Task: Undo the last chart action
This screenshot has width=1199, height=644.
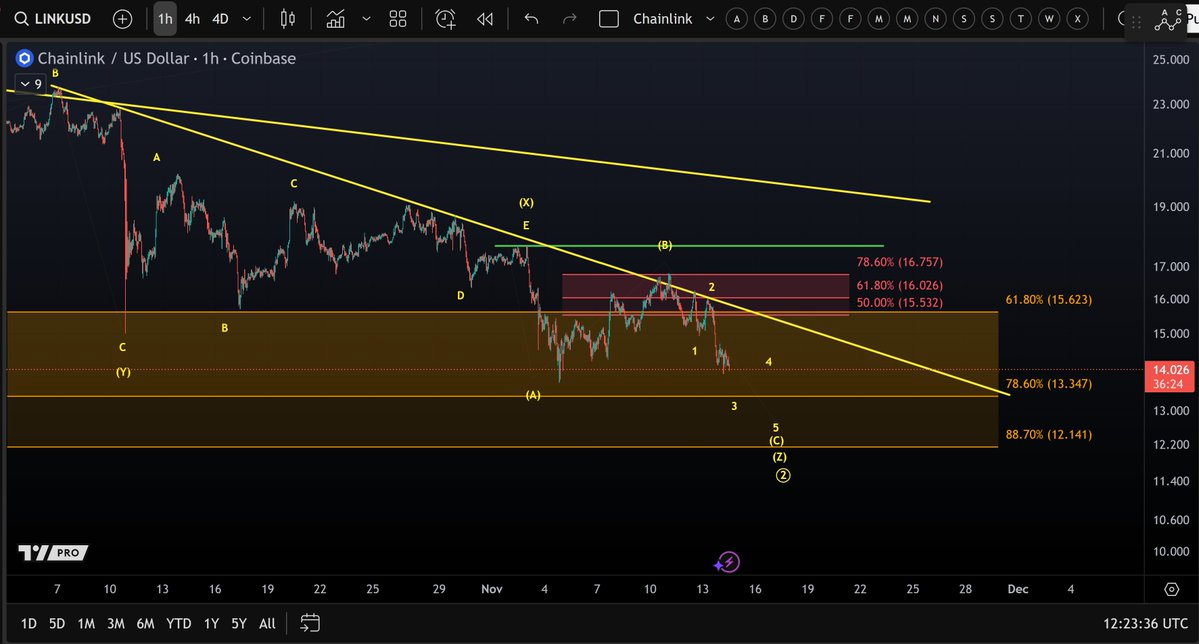Action: (531, 18)
